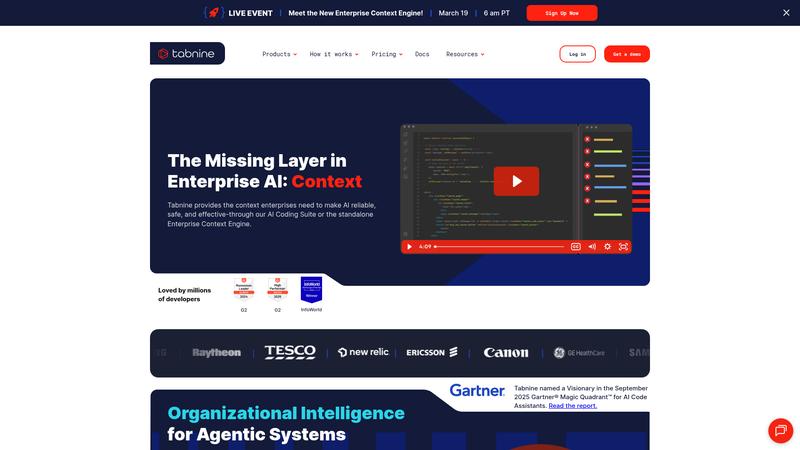Click the InfoWorld Winner badge
This screenshot has height=450, width=800.
point(311,289)
